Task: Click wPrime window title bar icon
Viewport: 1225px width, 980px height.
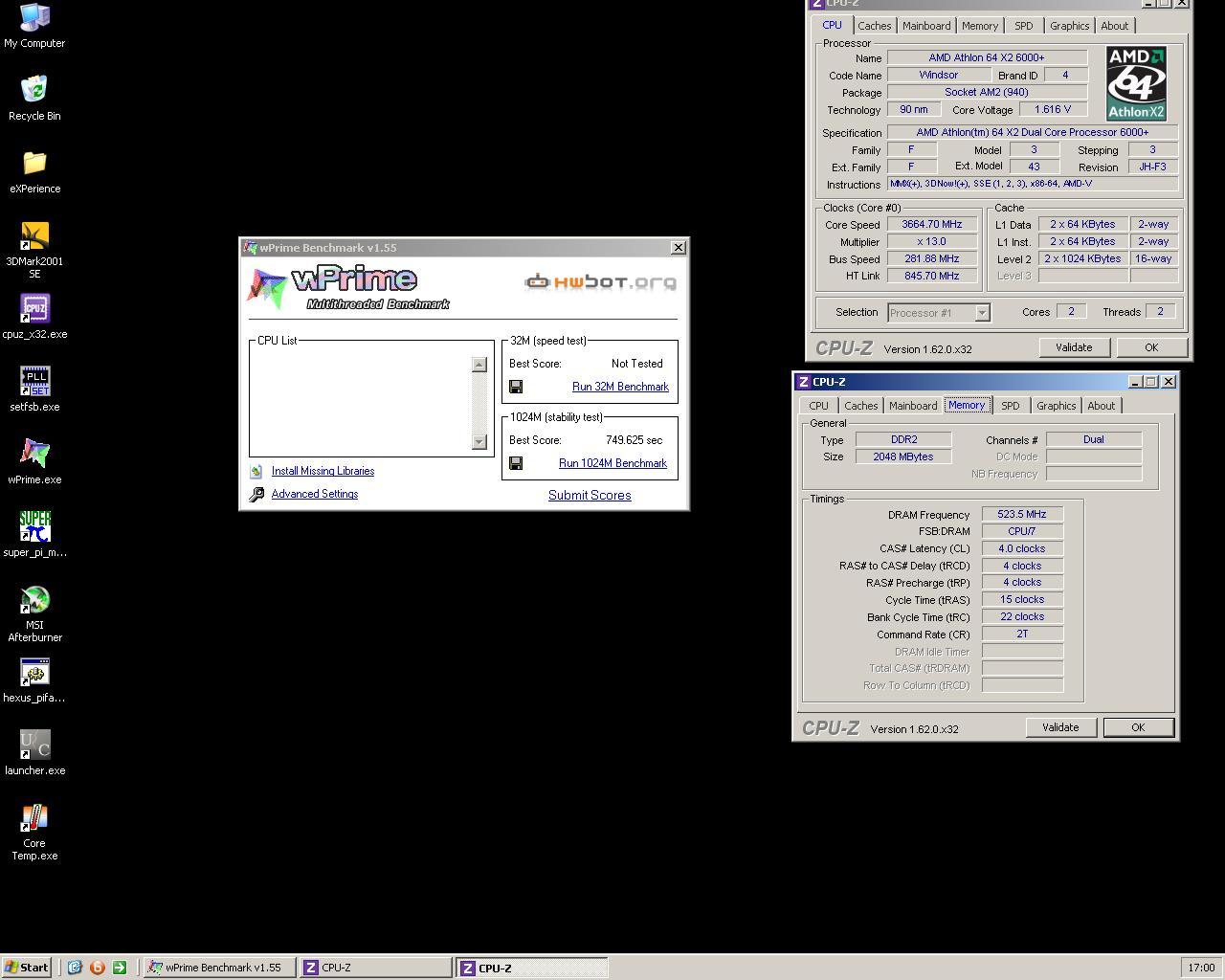Action: coord(251,248)
